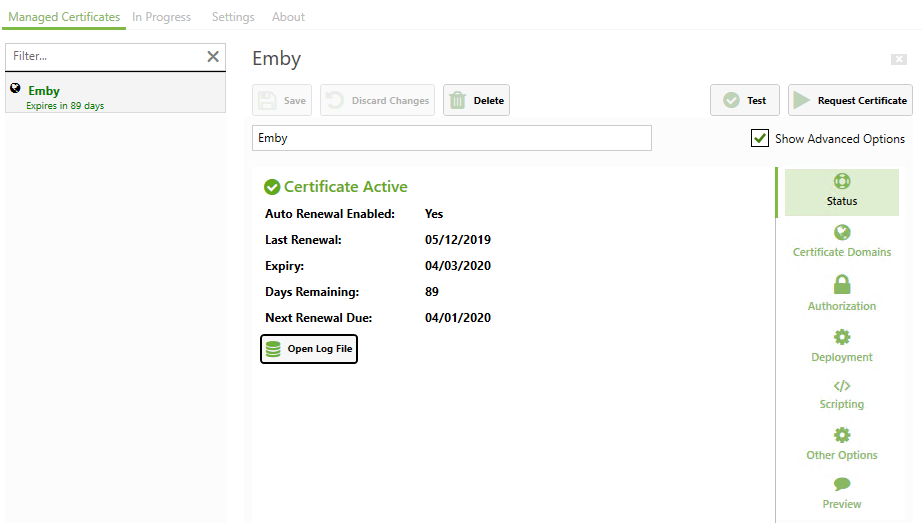
Task: Click the Discard Changes button
Action: click(x=378, y=100)
